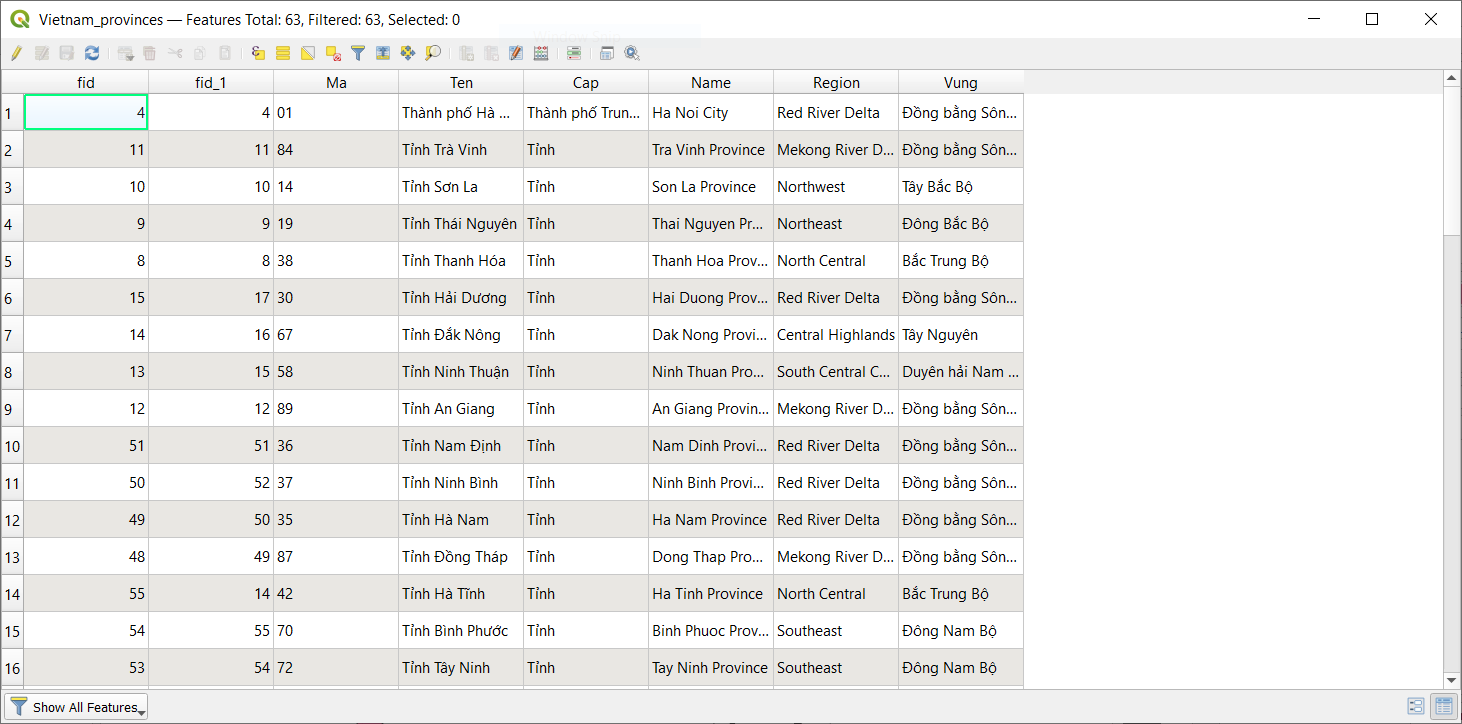Click the vertical scrollbar down arrow
1462x724 pixels.
[1452, 680]
